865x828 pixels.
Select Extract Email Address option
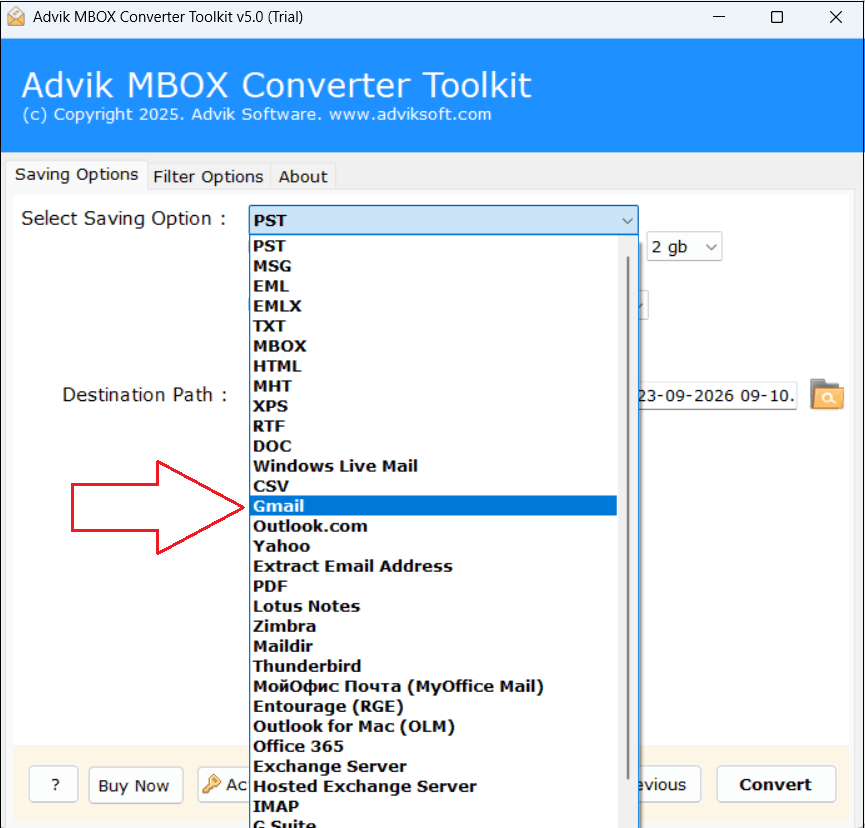point(433,566)
